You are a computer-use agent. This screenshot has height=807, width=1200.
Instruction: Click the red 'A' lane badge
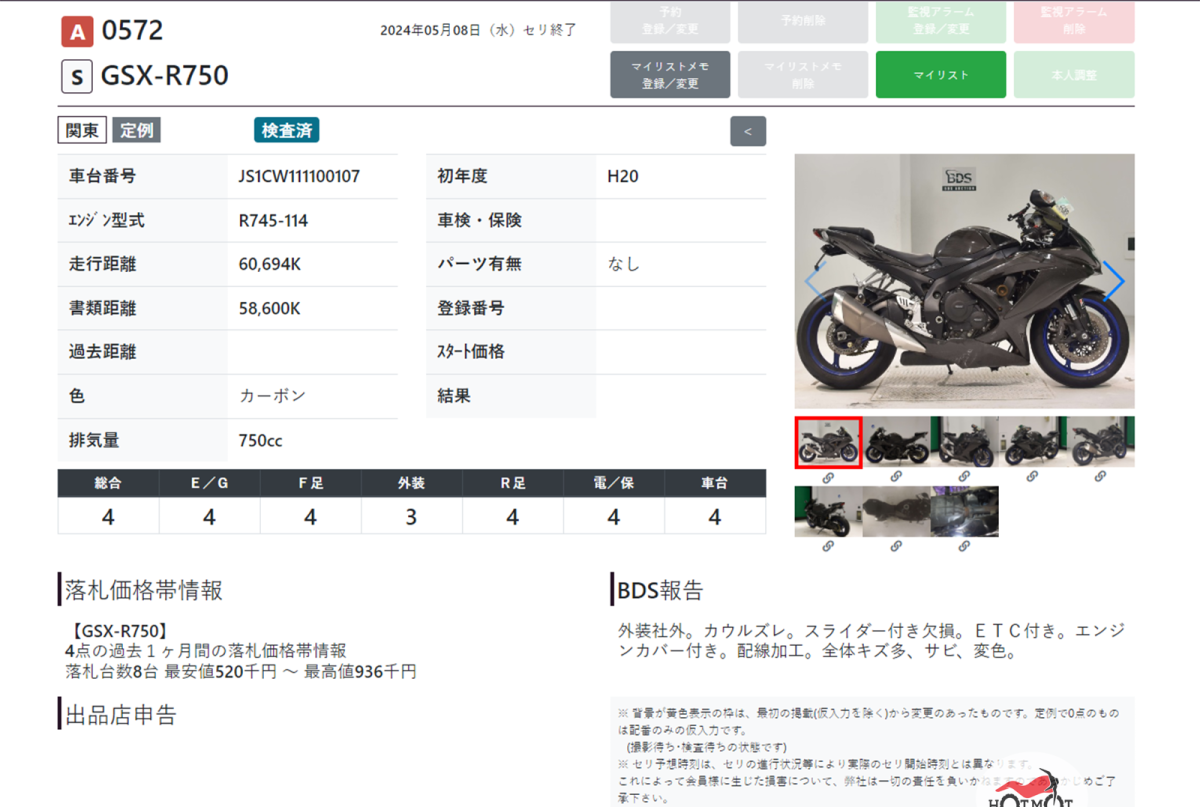click(x=77, y=32)
